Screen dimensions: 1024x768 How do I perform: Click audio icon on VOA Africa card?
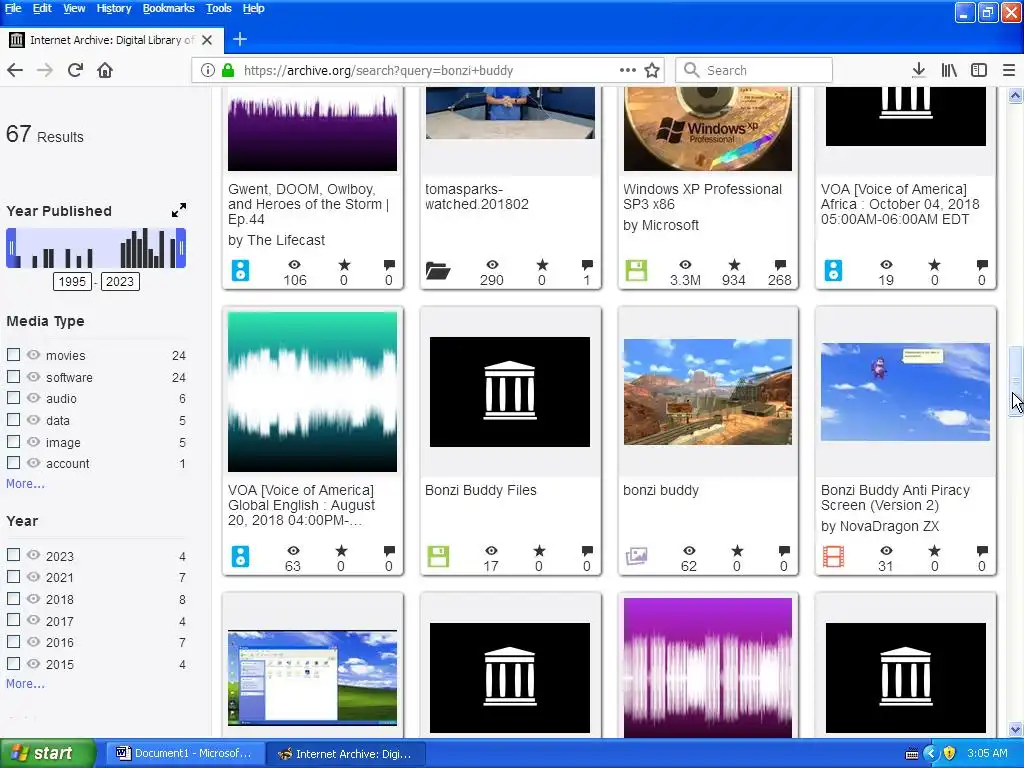(833, 270)
